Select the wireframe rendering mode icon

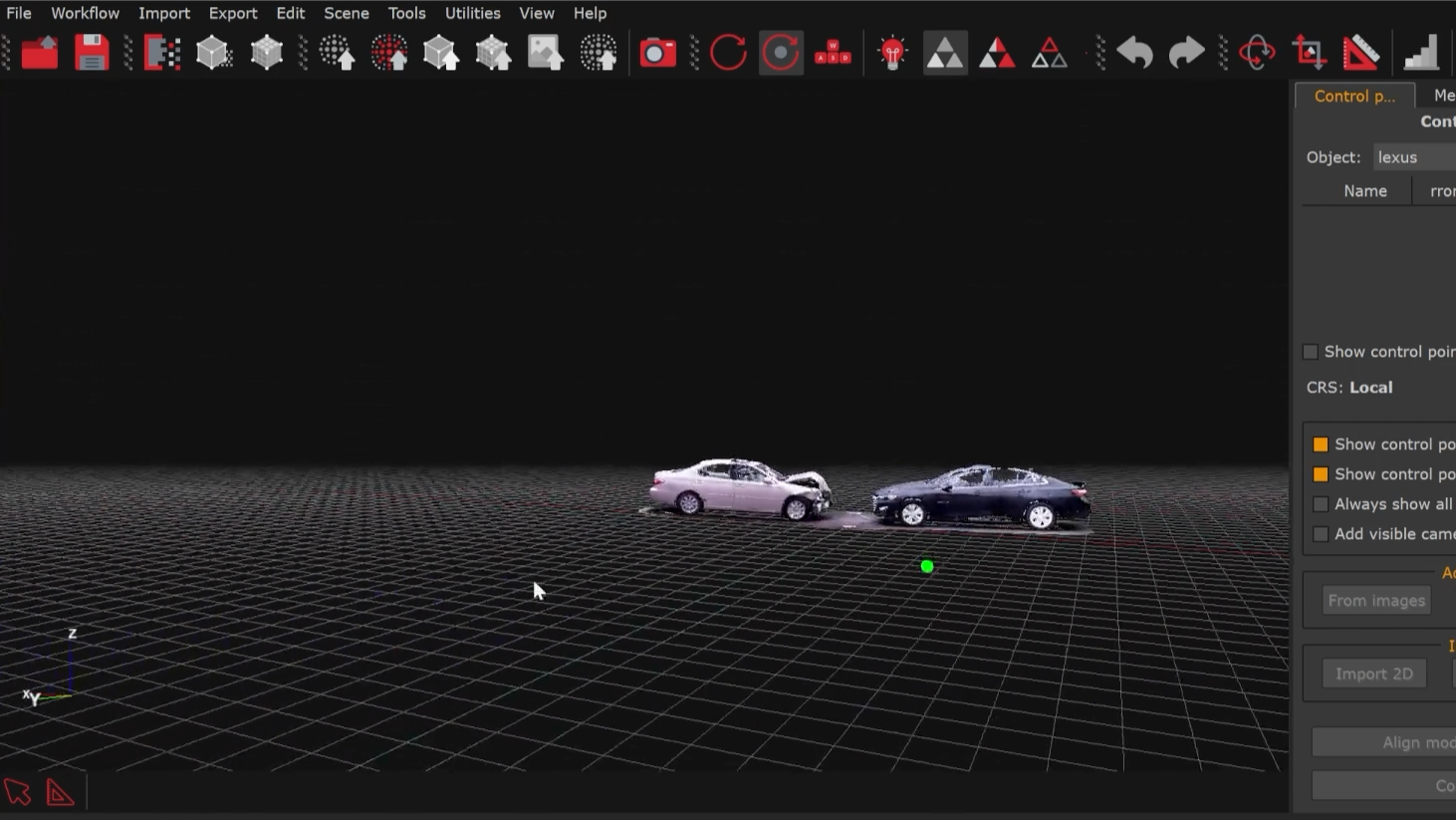point(1050,52)
